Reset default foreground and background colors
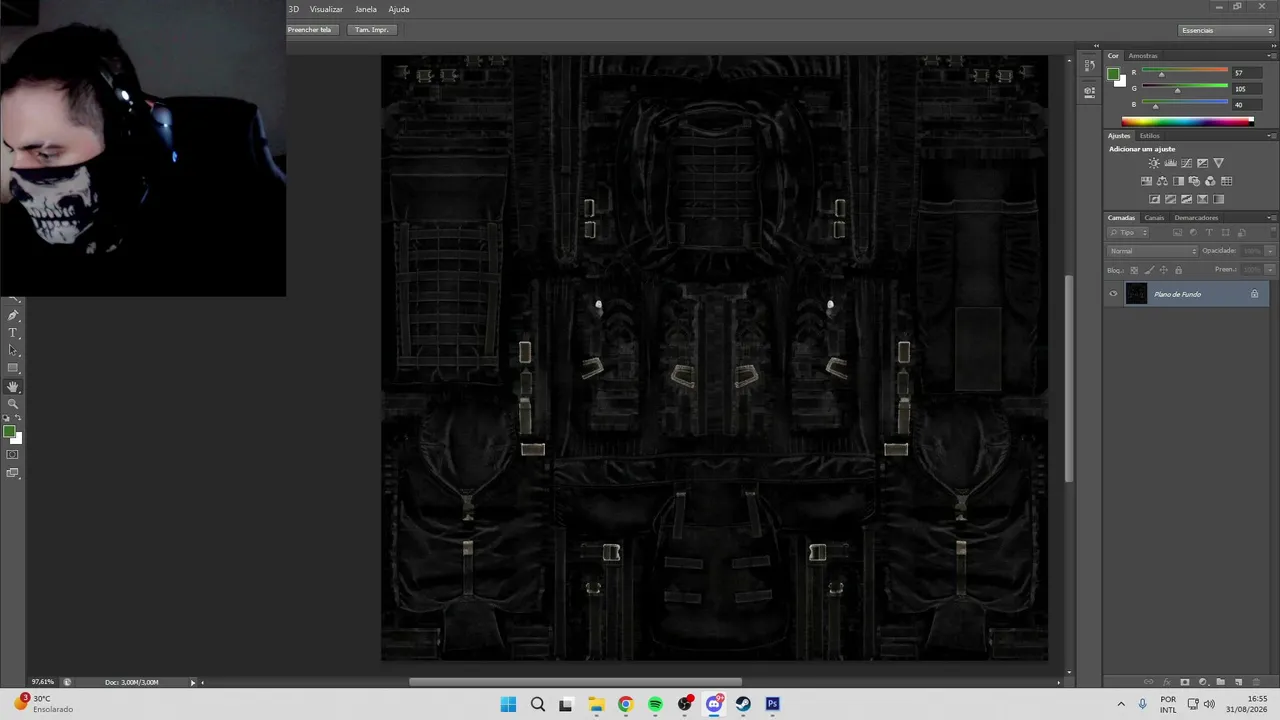This screenshot has width=1280, height=720. (6, 419)
